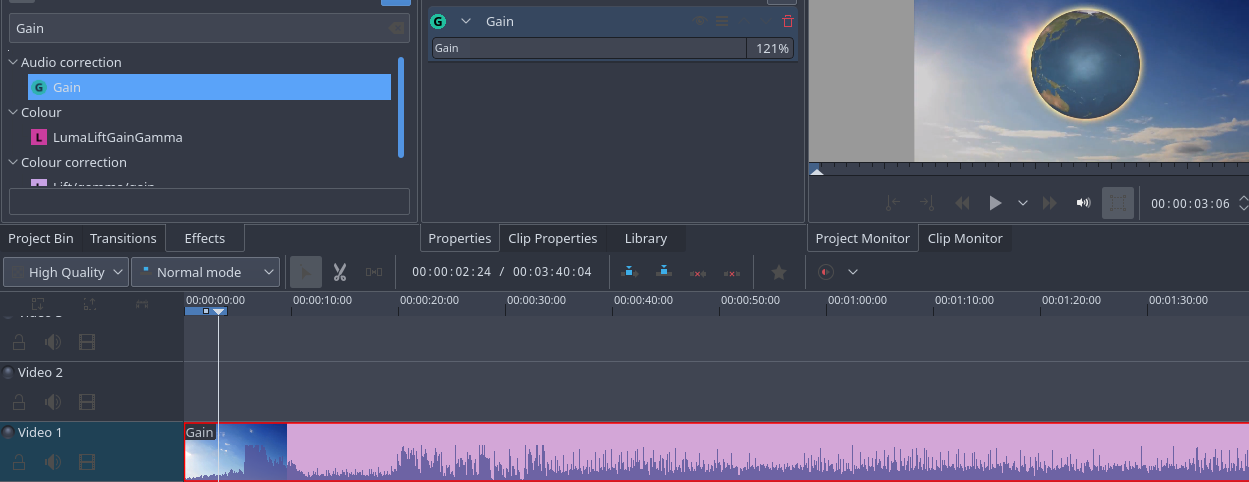Viewport: 1249px width, 482px height.
Task: Delete the Gain effect with trash icon
Action: 788,21
